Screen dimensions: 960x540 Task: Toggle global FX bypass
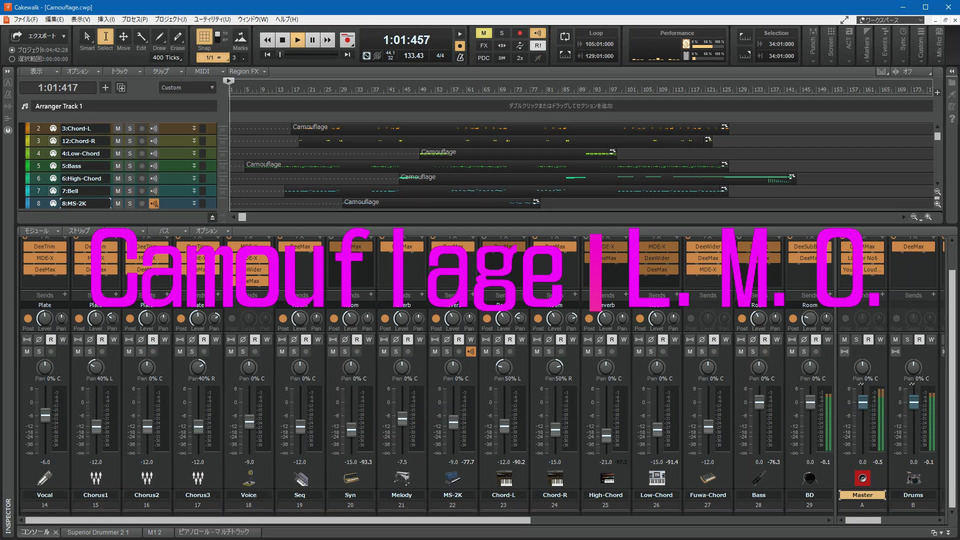(x=484, y=45)
